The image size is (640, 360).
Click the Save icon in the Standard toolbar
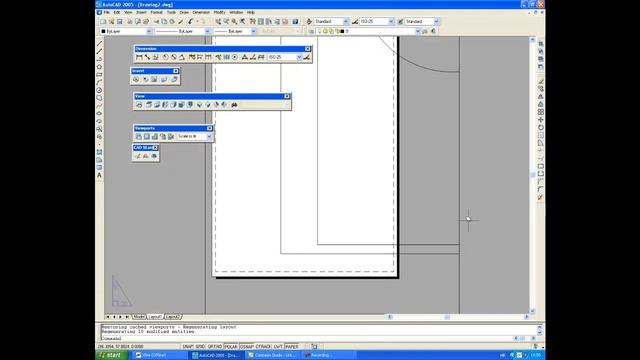[120, 22]
